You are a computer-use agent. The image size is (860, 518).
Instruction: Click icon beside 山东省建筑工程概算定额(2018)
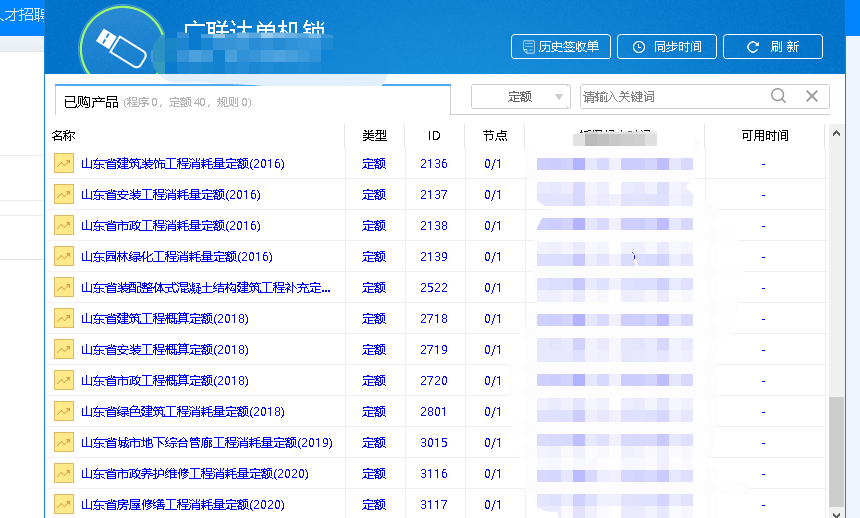[64, 318]
